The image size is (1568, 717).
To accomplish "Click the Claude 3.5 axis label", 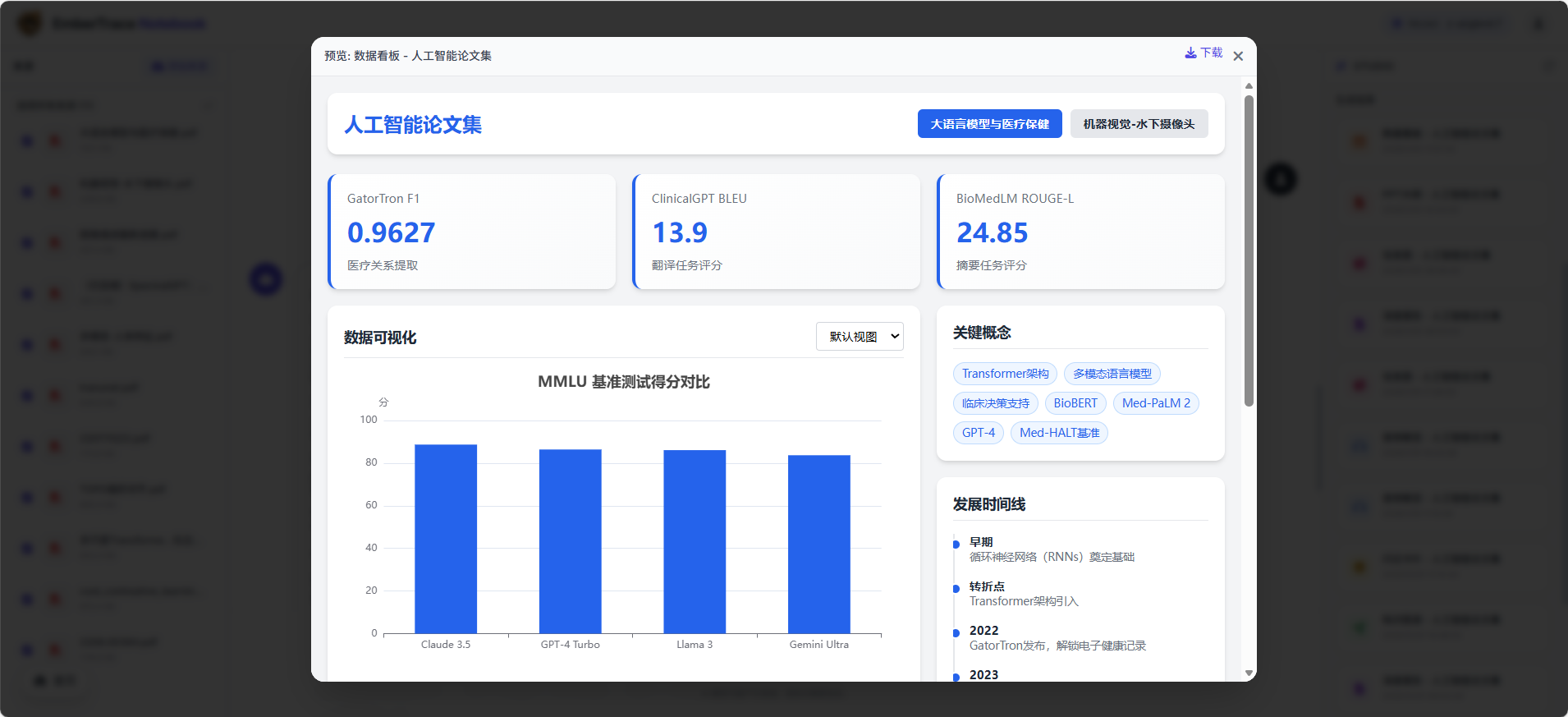I will (446, 645).
